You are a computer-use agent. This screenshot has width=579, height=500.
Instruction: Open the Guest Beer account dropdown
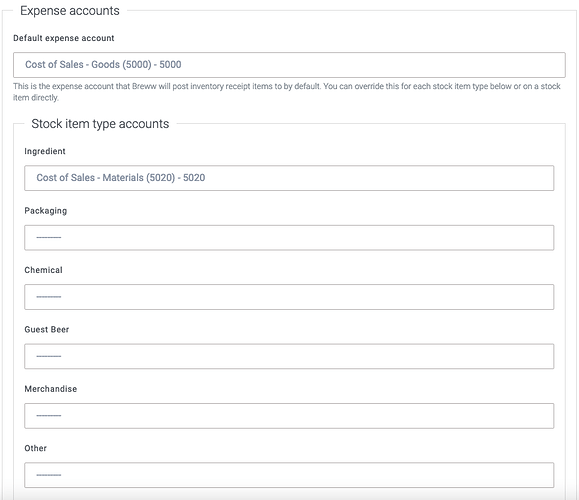click(x=289, y=356)
